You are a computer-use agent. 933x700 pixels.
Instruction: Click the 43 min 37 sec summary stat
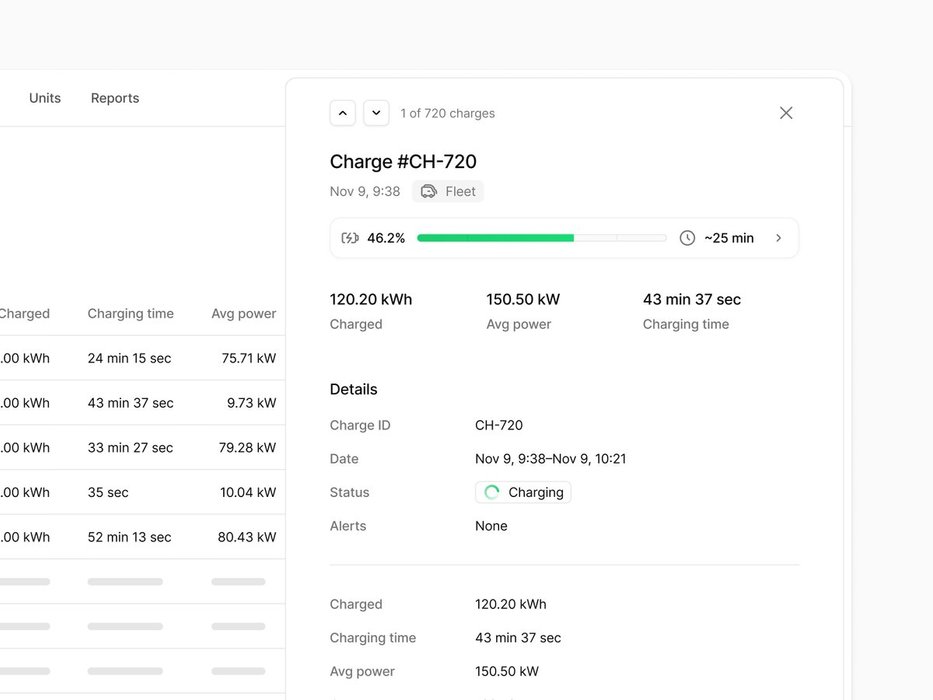[x=691, y=311]
